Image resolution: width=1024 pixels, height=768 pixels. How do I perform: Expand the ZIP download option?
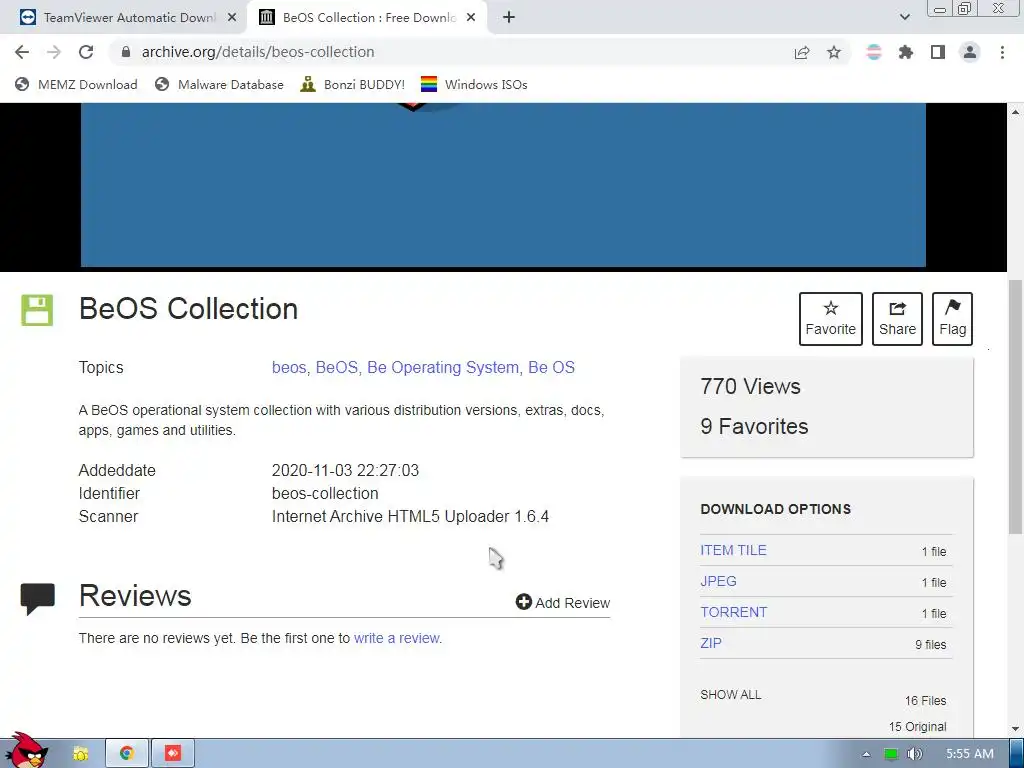[711, 643]
